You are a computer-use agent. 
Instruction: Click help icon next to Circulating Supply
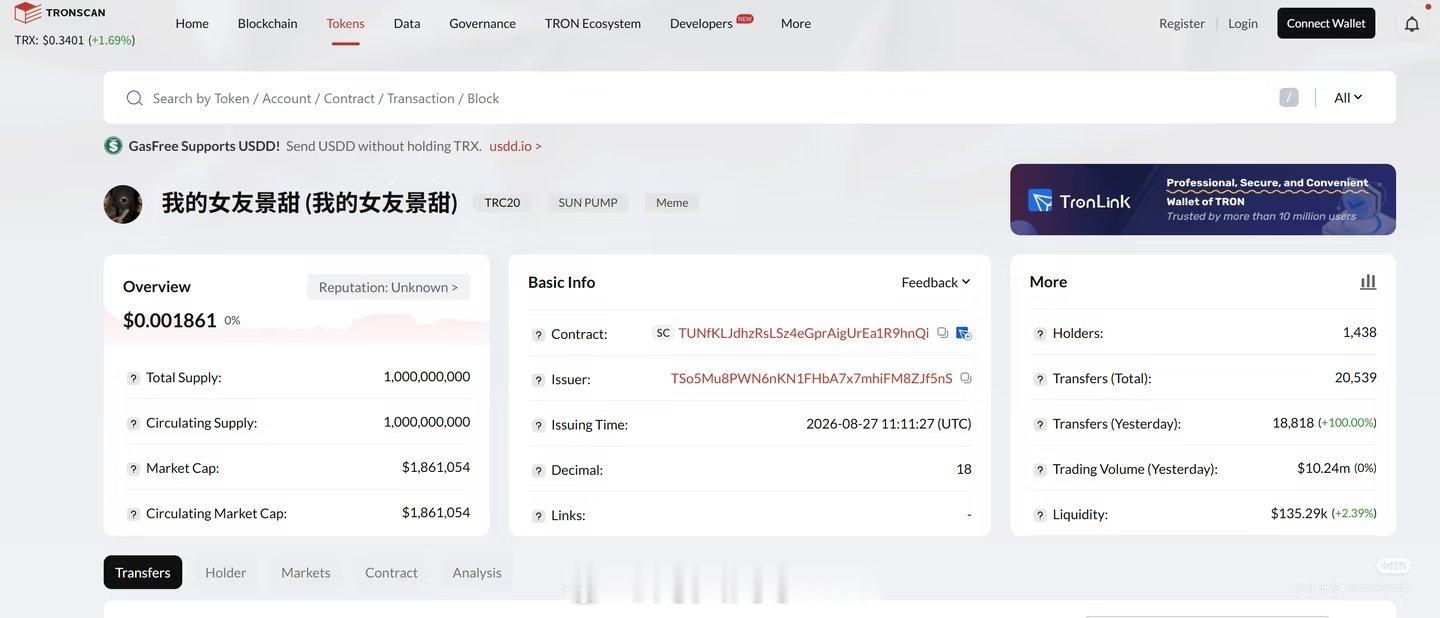pyautogui.click(x=133, y=423)
